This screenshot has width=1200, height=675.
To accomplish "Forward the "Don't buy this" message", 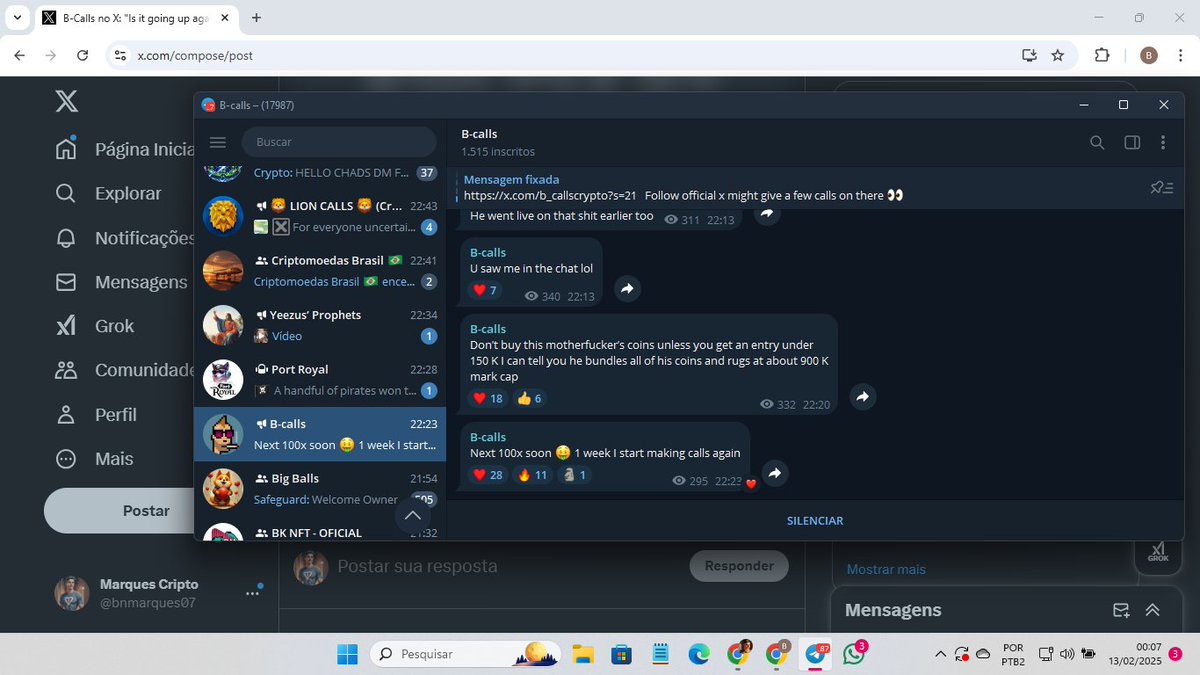I will (x=862, y=397).
